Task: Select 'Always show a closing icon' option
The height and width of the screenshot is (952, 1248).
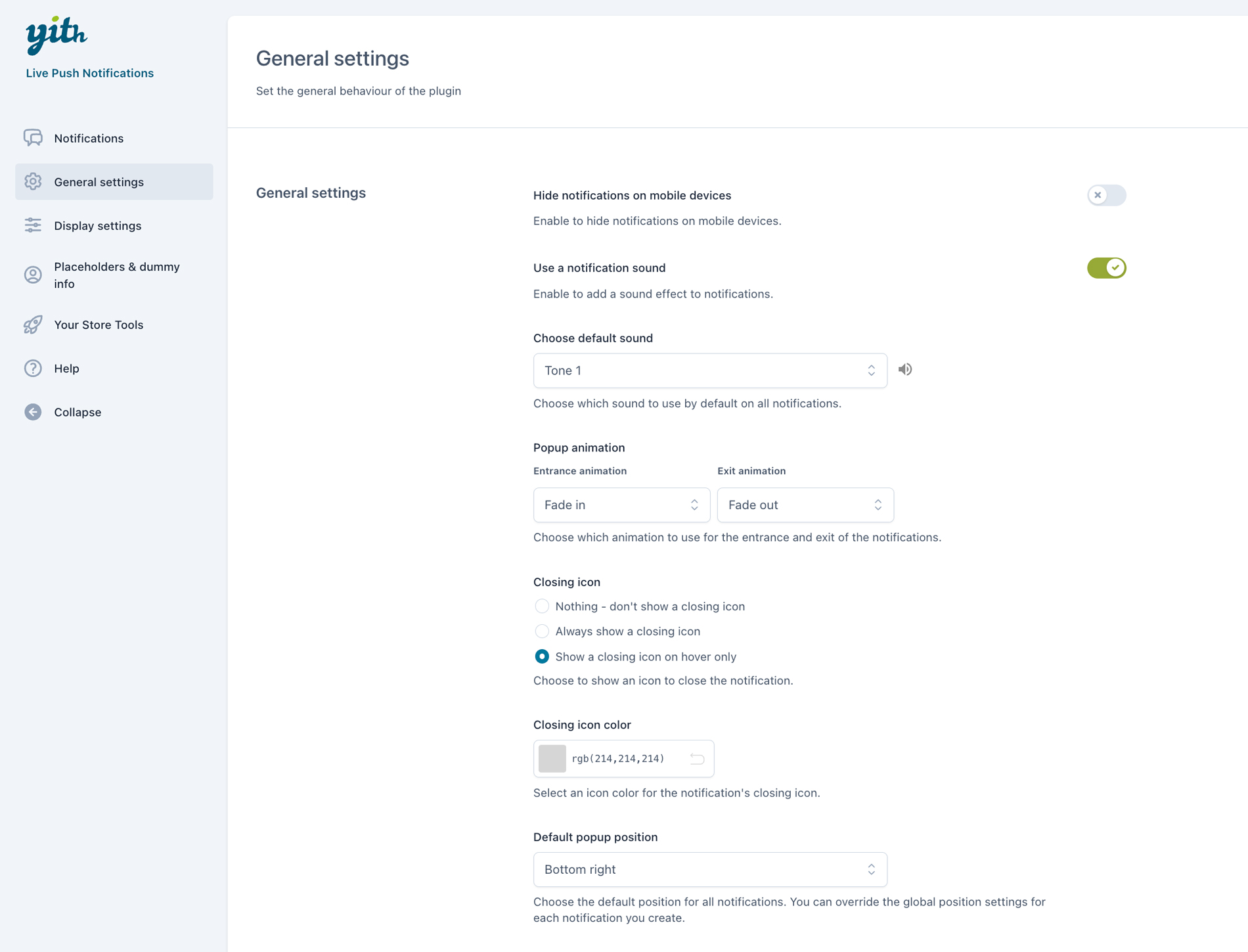Action: click(x=542, y=631)
